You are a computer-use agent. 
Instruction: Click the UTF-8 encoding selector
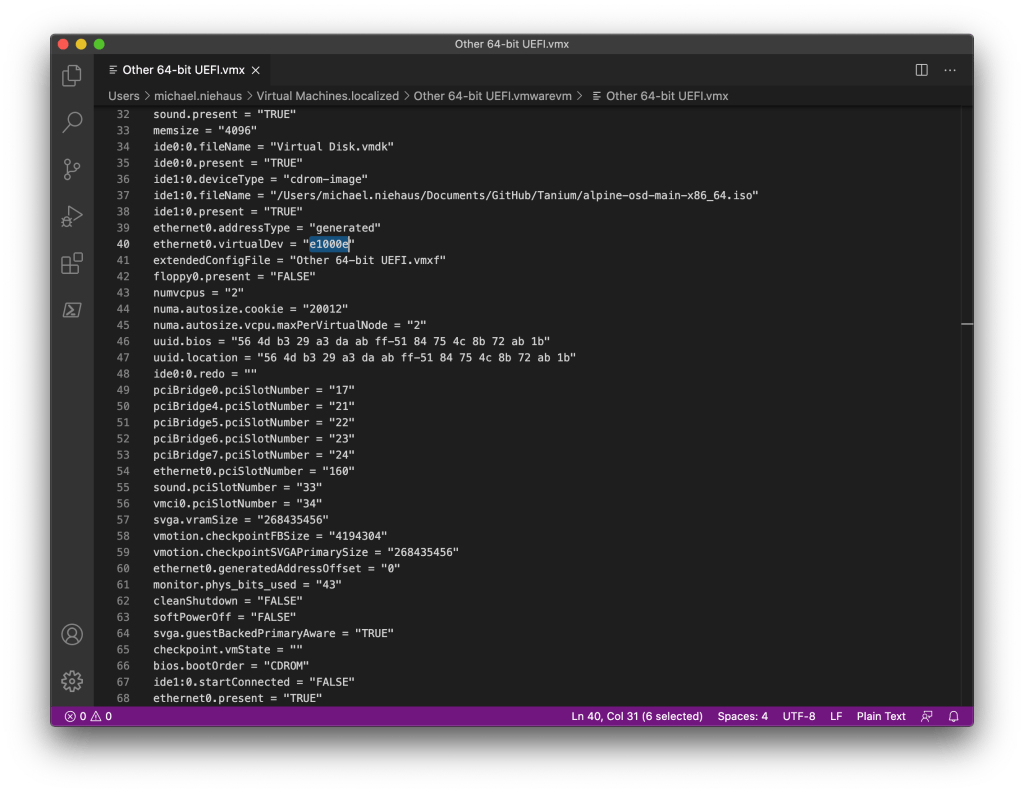[798, 716]
